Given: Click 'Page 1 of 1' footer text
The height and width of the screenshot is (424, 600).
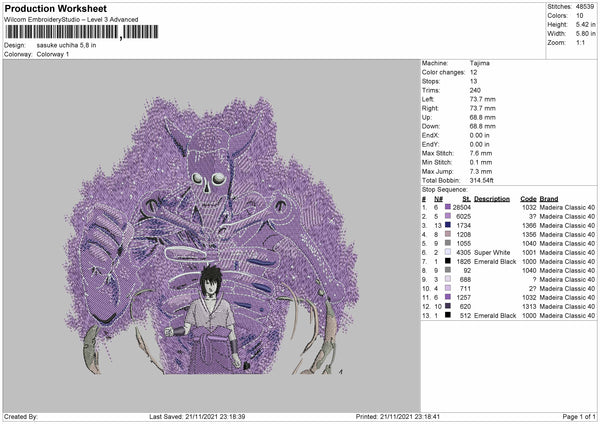Looking at the screenshot, I should pyautogui.click(x=579, y=416).
